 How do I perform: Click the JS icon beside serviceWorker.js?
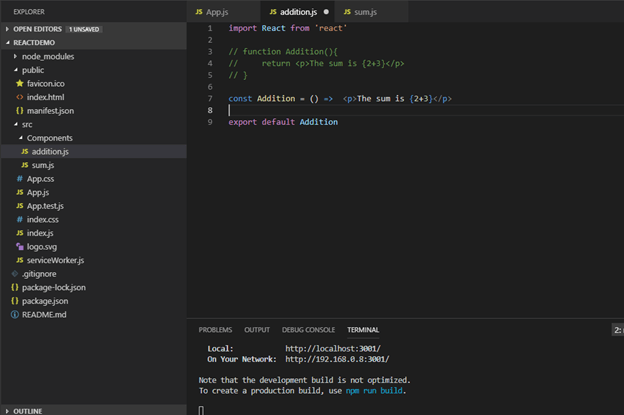[x=20, y=260]
